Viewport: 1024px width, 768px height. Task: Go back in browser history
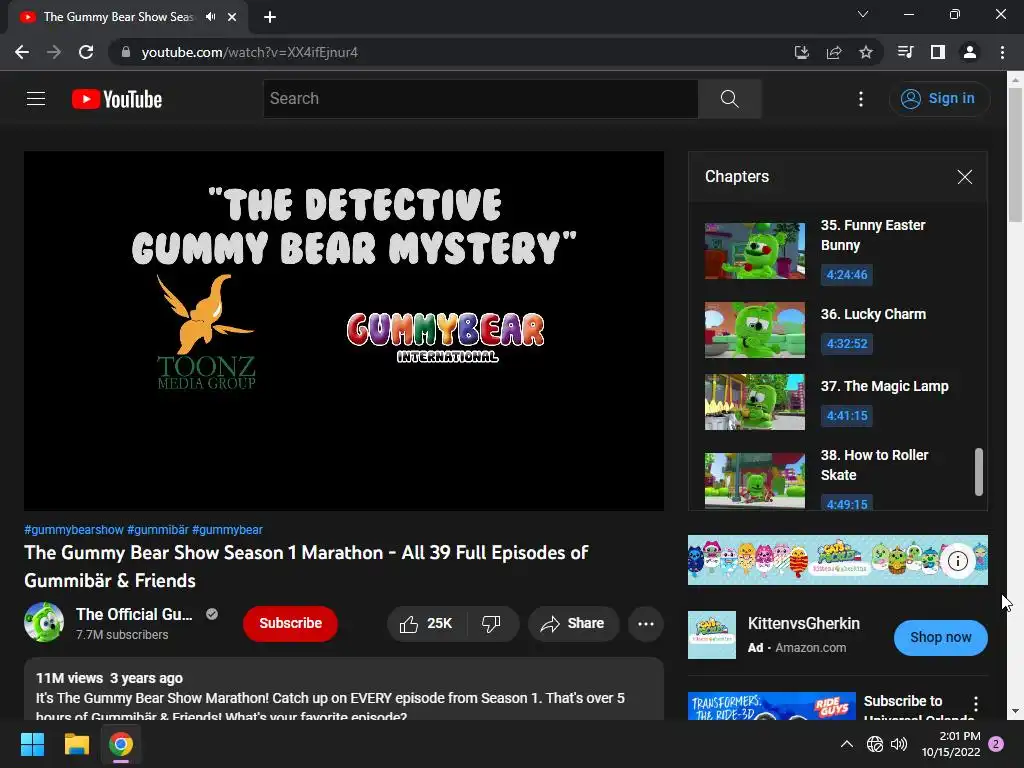[22, 52]
